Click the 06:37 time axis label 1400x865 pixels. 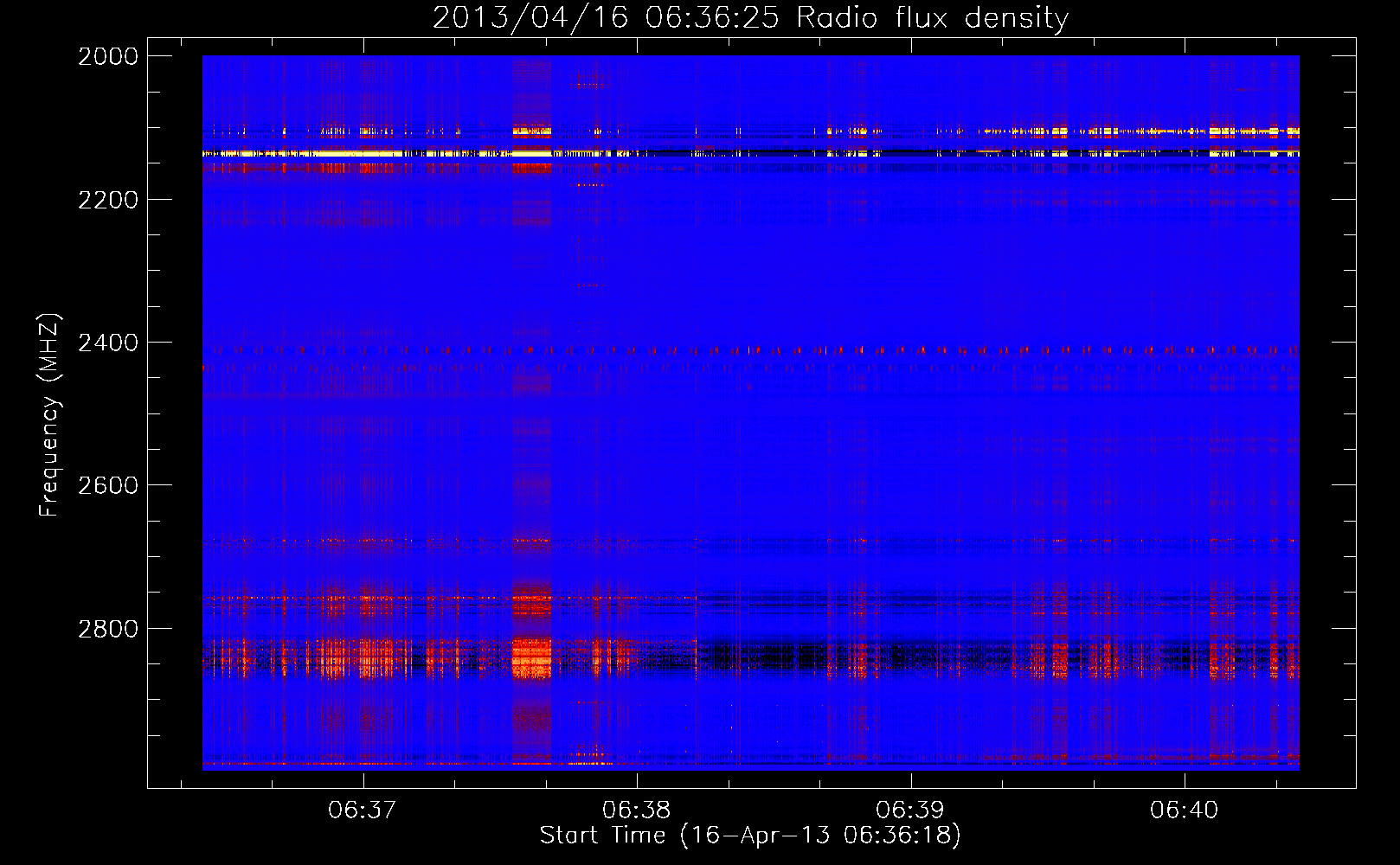(x=363, y=811)
